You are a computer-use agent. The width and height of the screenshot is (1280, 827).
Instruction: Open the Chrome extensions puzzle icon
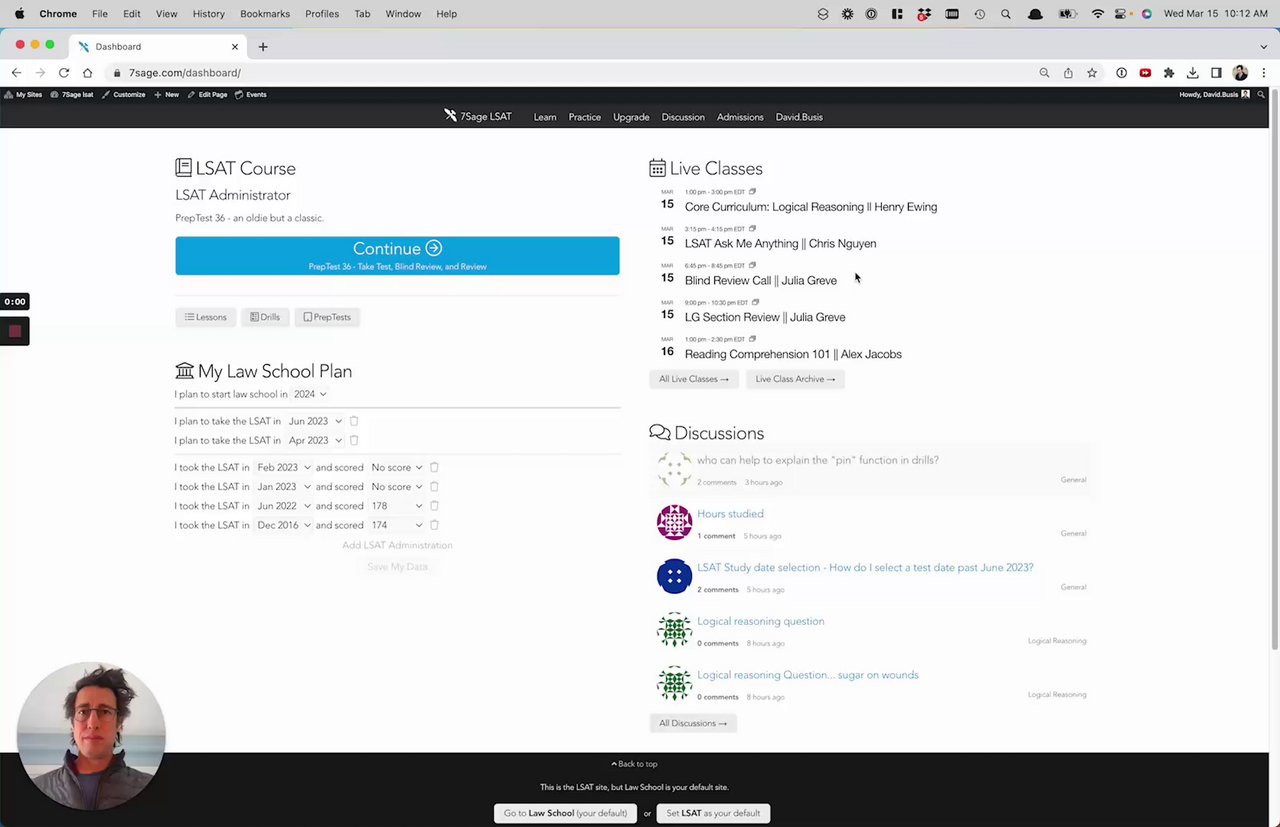1169,73
